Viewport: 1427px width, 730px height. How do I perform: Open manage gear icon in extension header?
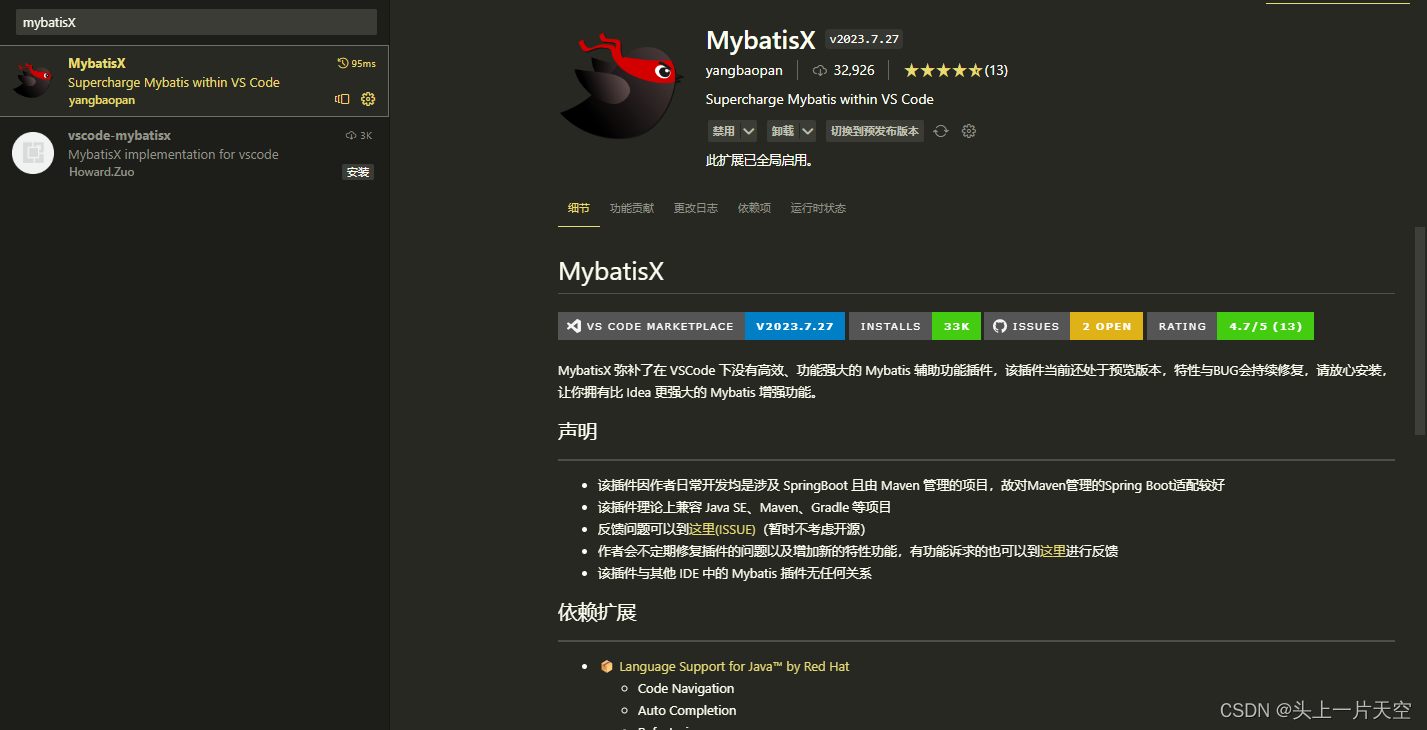[x=968, y=131]
